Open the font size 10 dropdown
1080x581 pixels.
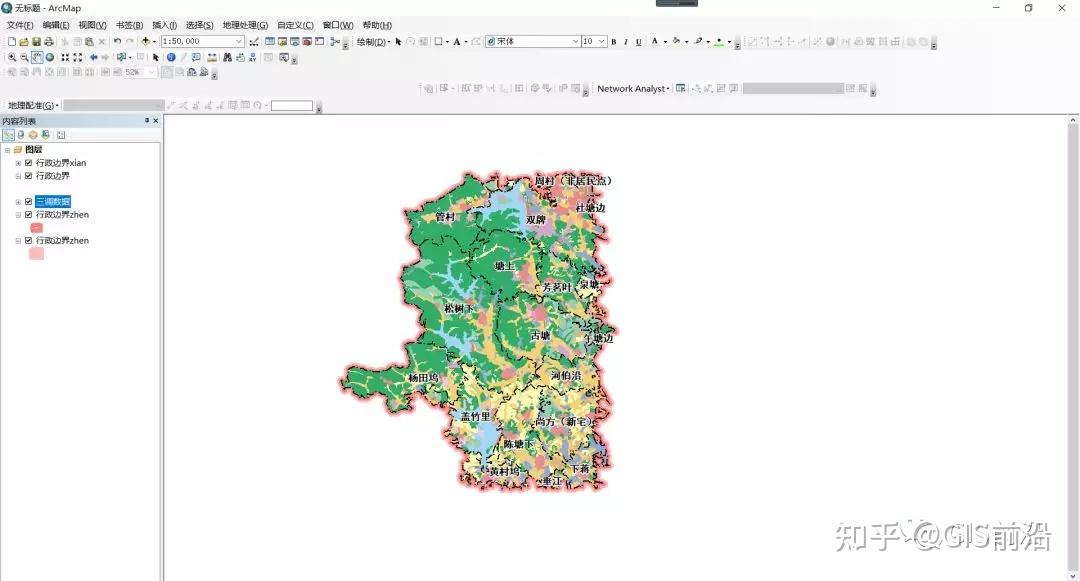tap(602, 41)
